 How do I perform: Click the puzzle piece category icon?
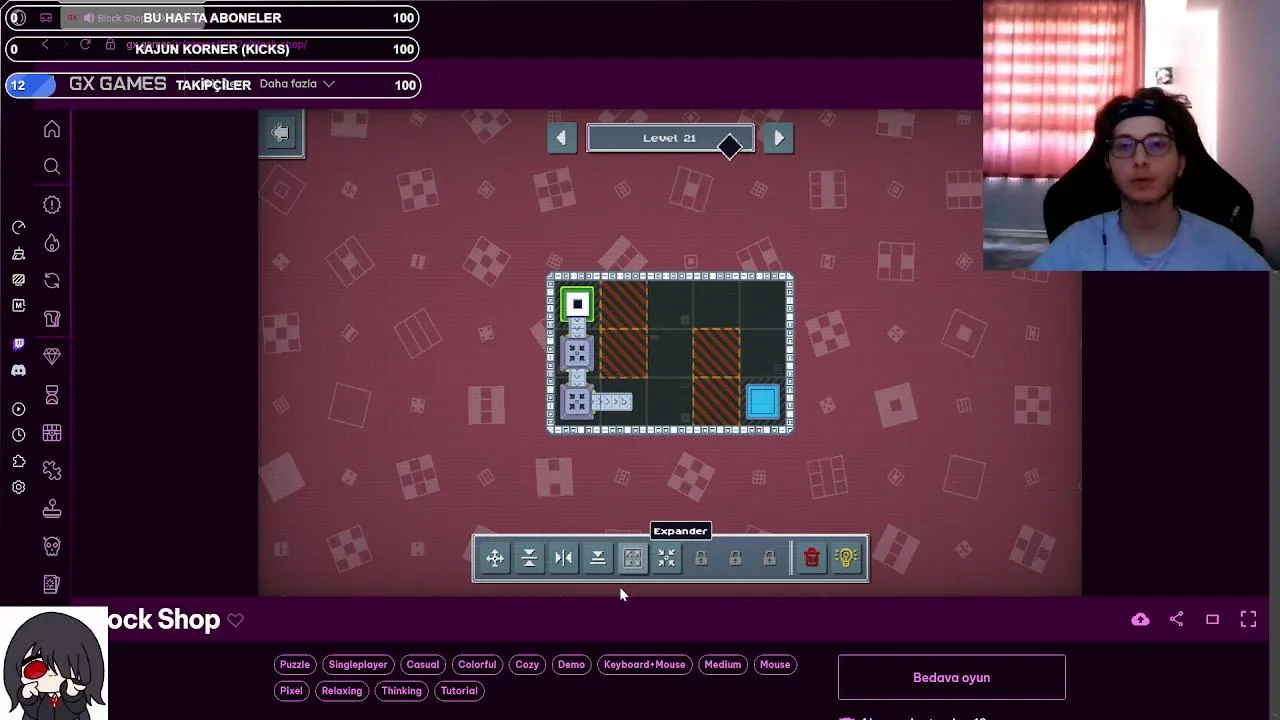pos(52,471)
